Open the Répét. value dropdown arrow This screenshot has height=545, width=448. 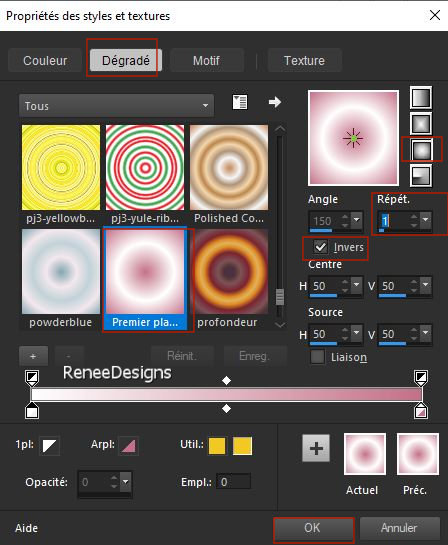pyautogui.click(x=425, y=220)
